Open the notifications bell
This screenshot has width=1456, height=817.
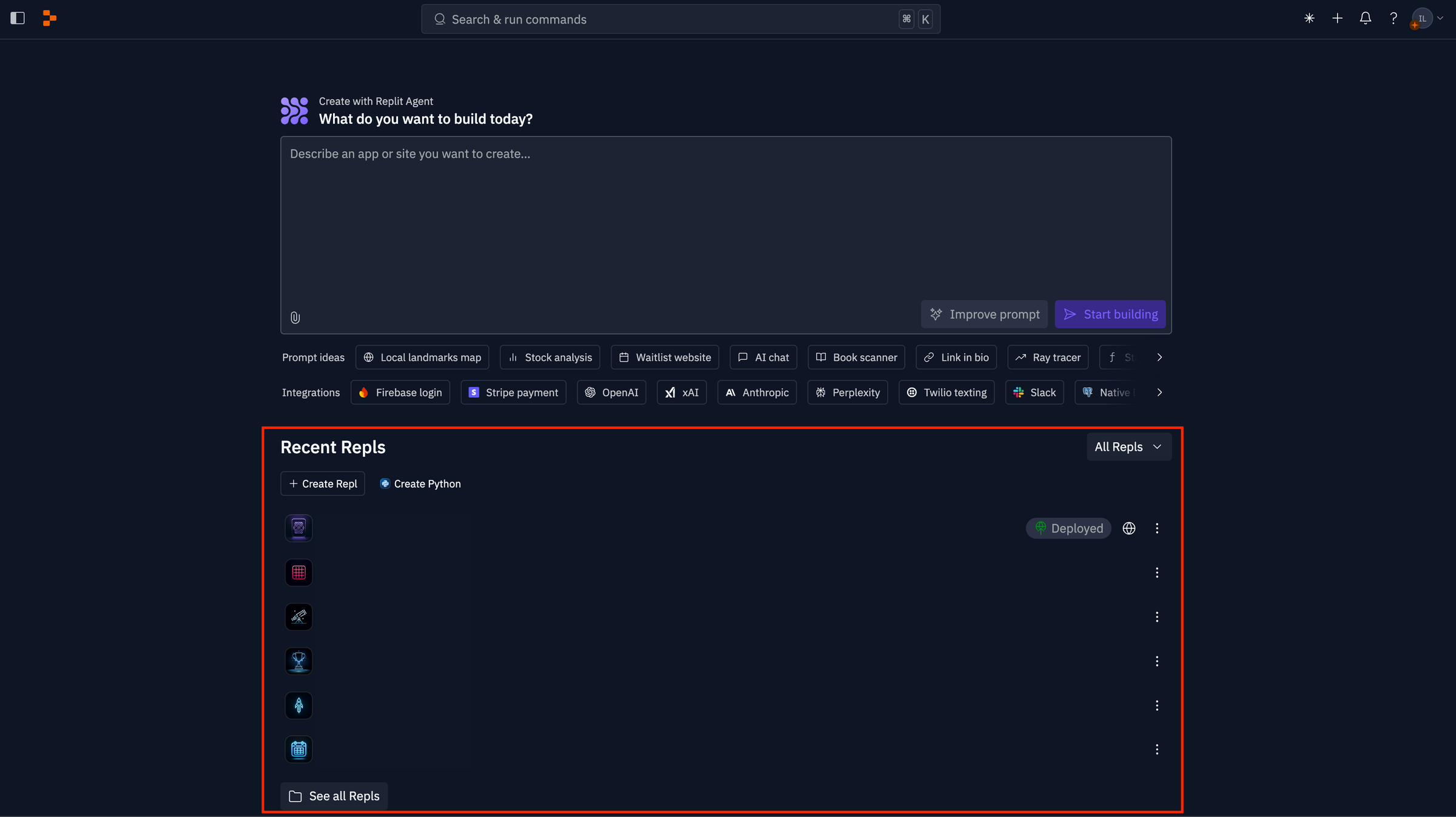pyautogui.click(x=1365, y=18)
